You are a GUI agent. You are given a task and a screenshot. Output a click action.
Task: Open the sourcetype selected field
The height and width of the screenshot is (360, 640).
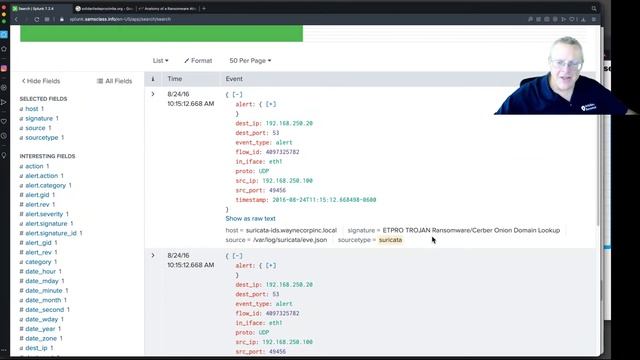coord(42,138)
